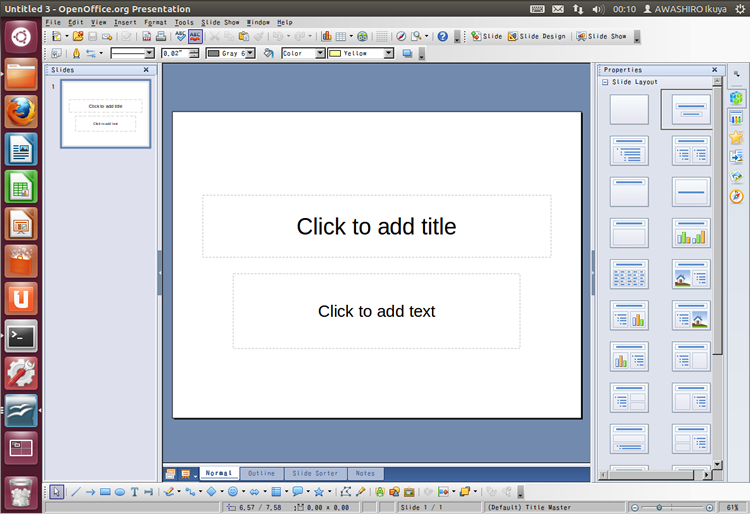The width and height of the screenshot is (750, 514).
Task: Select the Text tool
Action: pyautogui.click(x=134, y=492)
